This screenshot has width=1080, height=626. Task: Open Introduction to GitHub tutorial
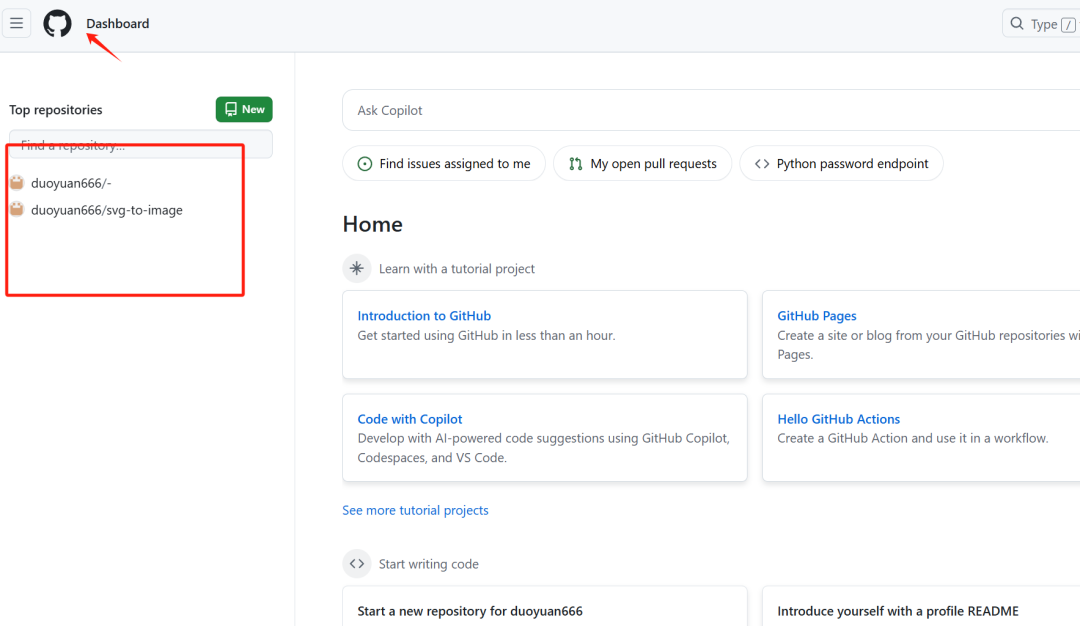pyautogui.click(x=424, y=316)
